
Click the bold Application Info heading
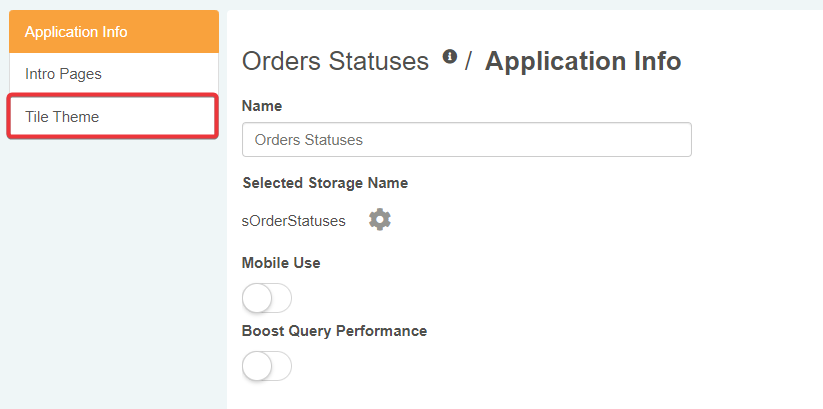pos(583,62)
